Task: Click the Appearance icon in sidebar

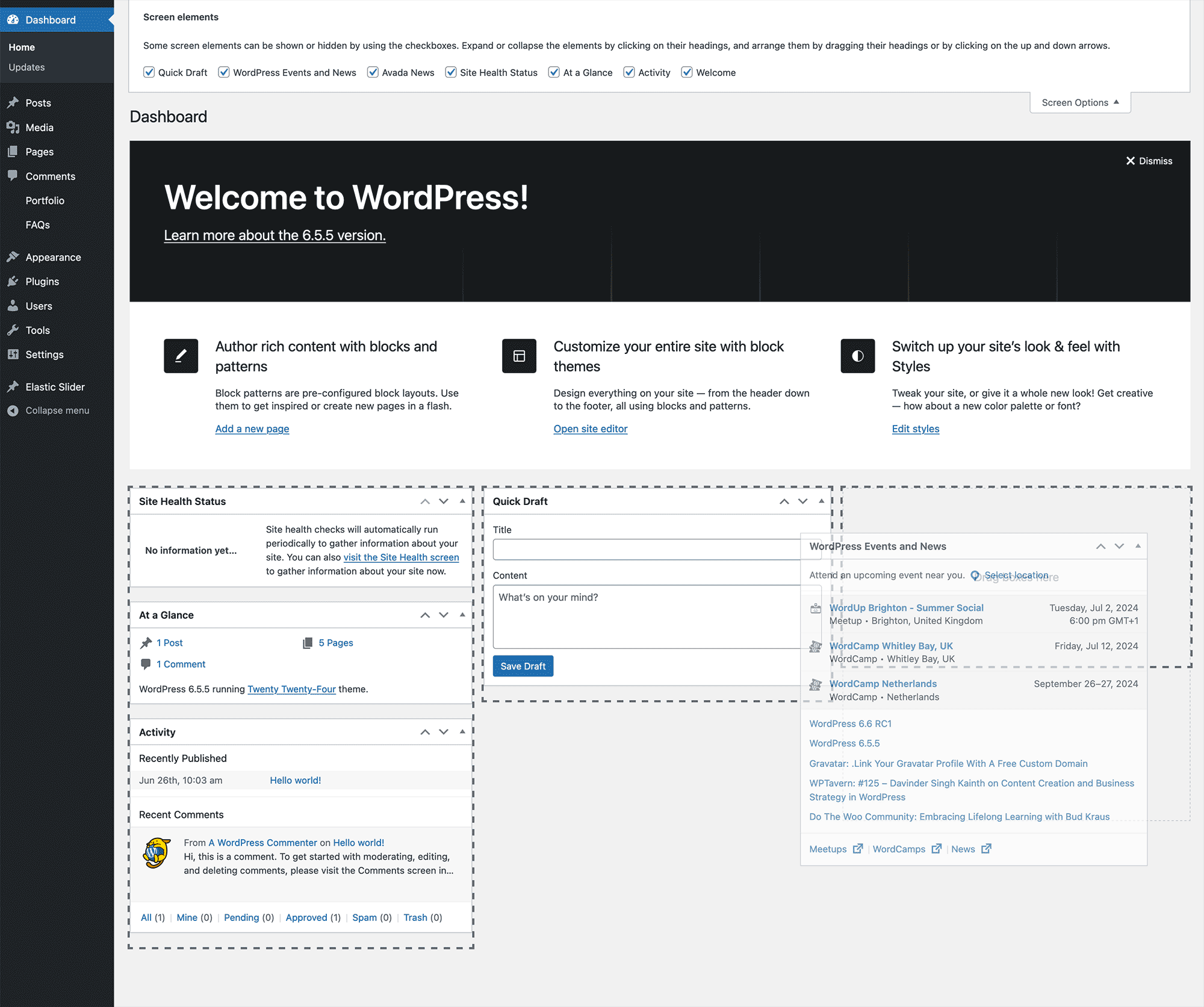Action: pyautogui.click(x=14, y=257)
